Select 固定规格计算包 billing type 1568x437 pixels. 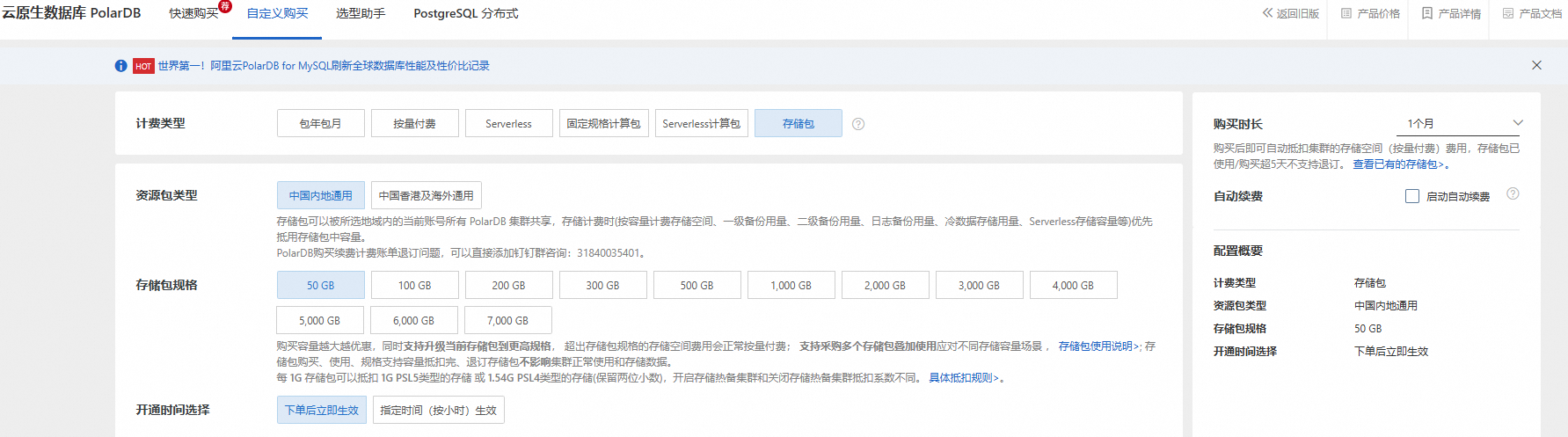pos(604,123)
